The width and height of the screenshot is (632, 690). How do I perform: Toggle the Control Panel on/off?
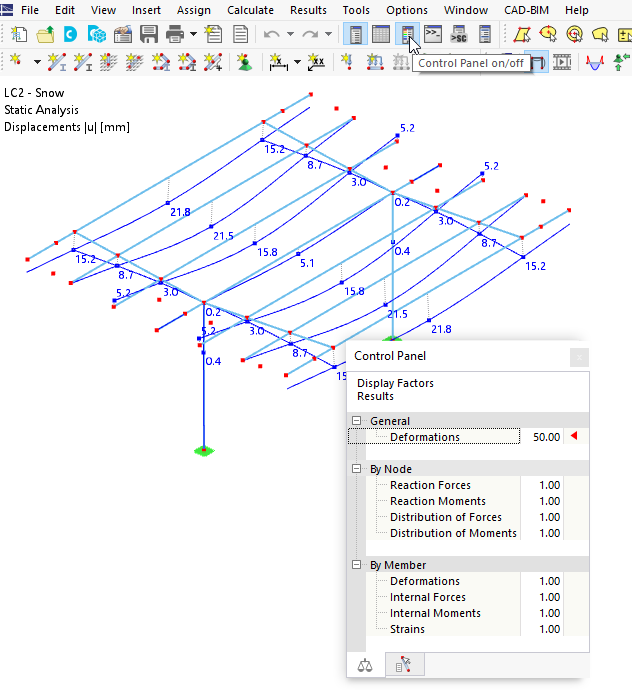[407, 34]
